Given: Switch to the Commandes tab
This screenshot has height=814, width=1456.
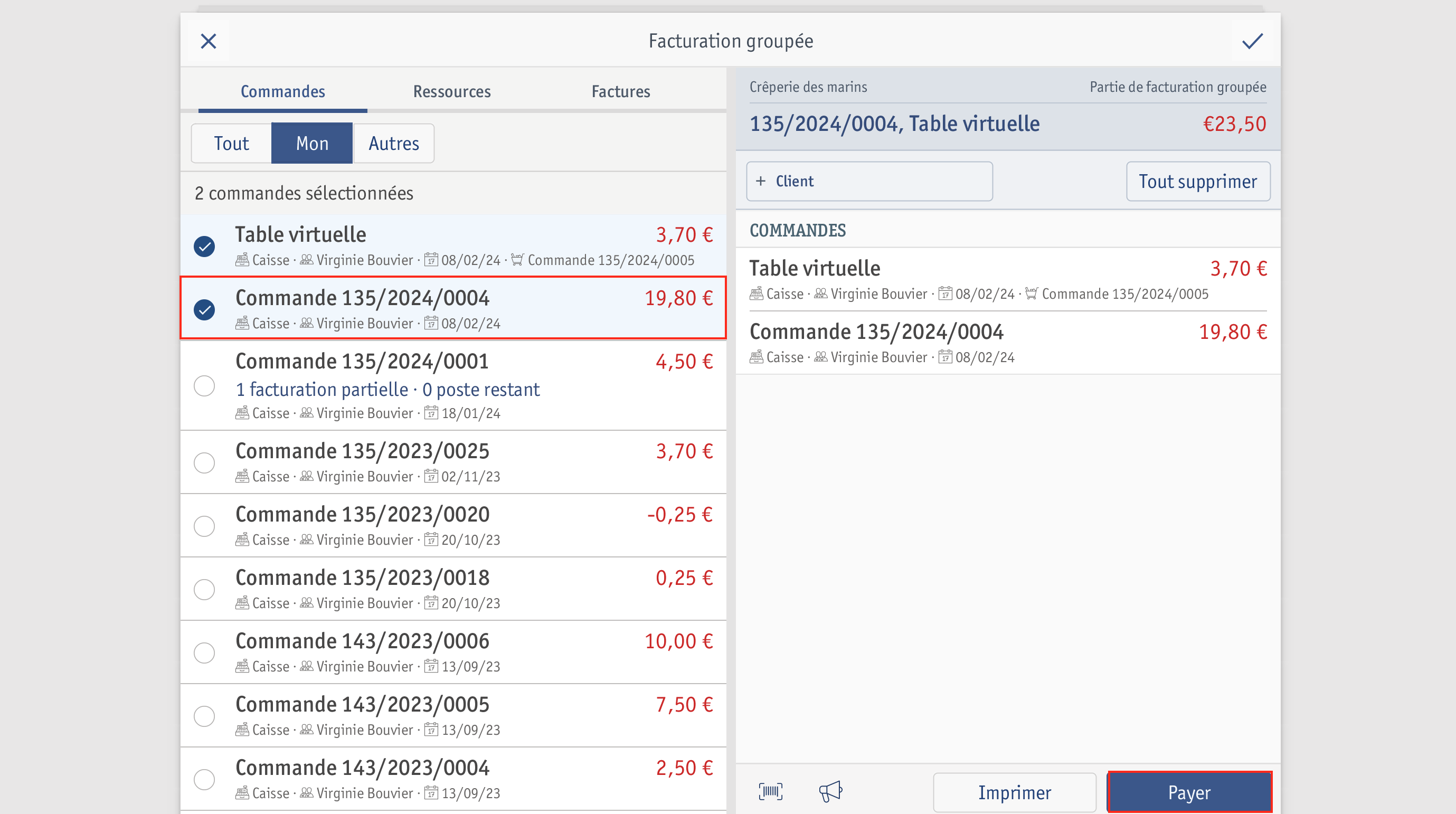Looking at the screenshot, I should (282, 91).
